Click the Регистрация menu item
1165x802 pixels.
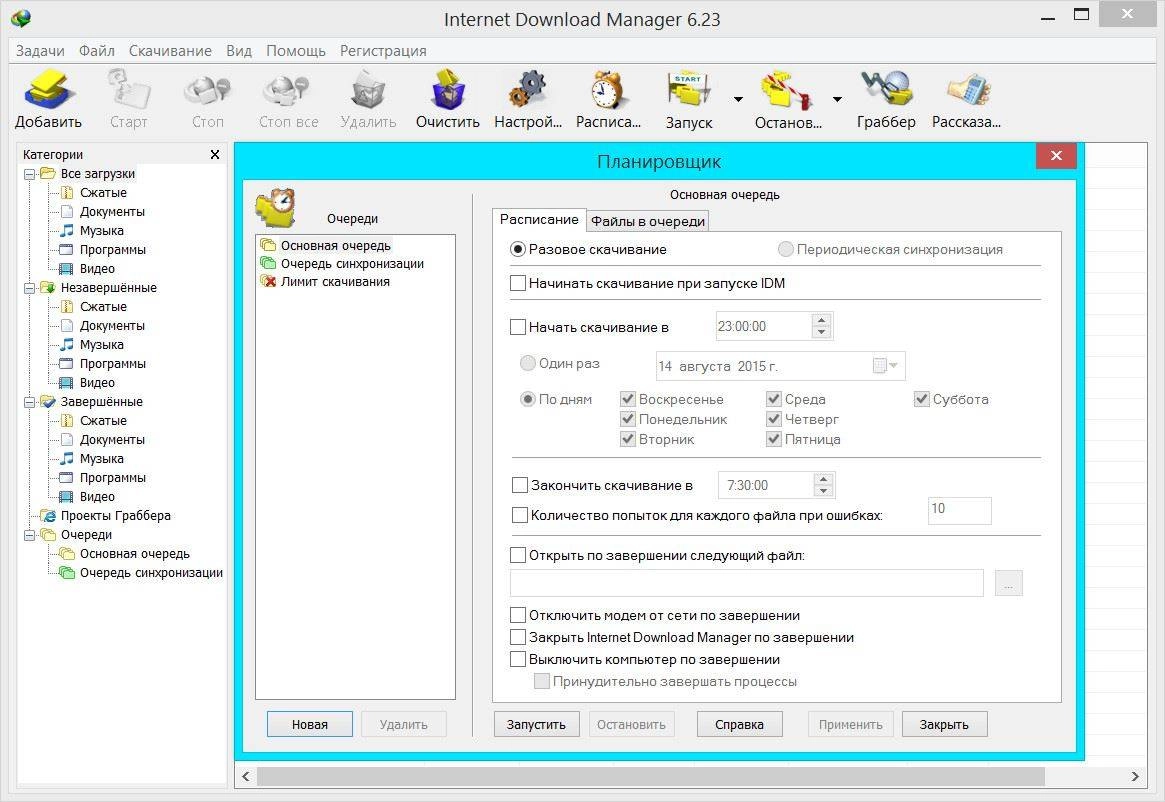point(383,51)
